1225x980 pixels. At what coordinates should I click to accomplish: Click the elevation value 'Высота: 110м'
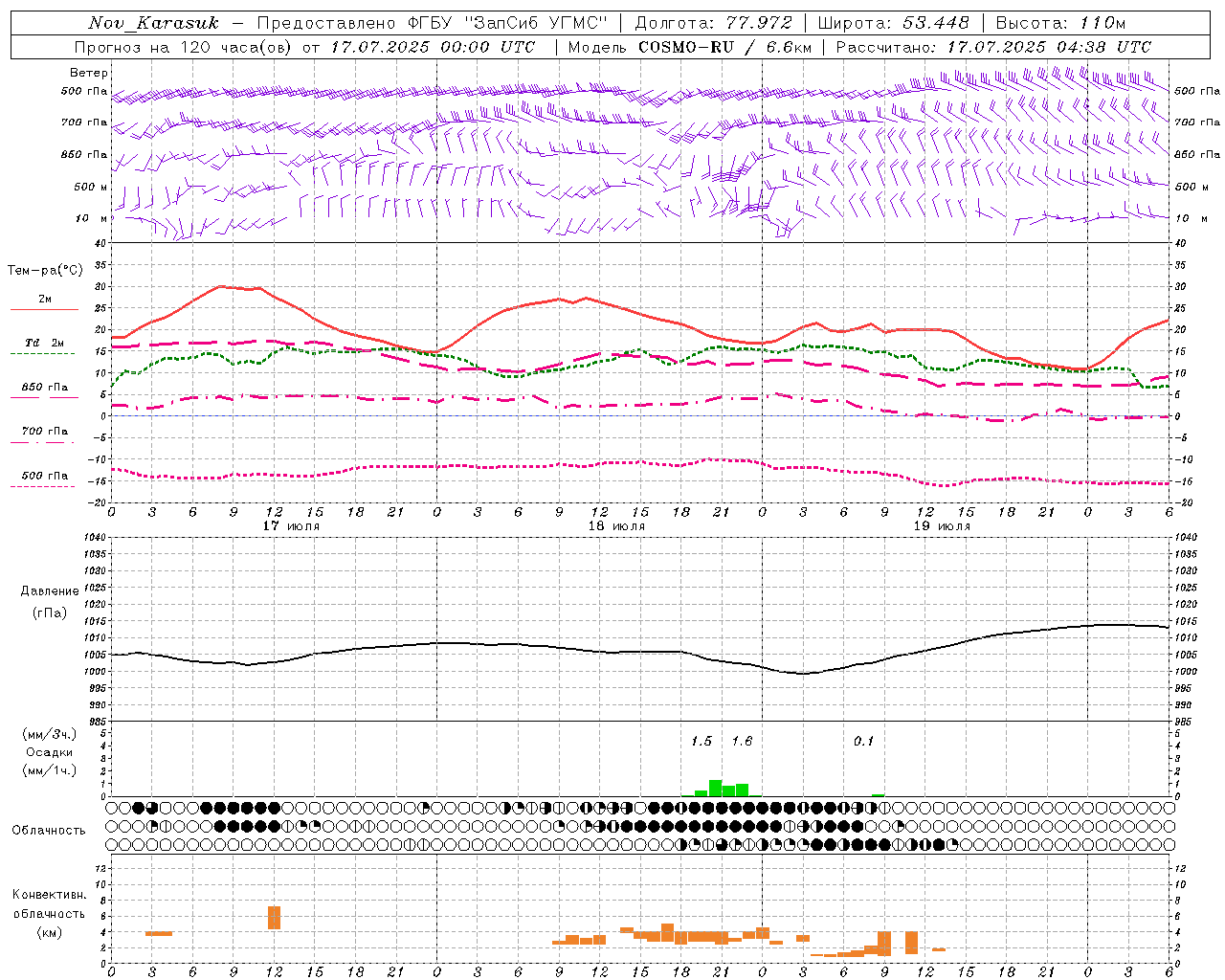click(1061, 23)
